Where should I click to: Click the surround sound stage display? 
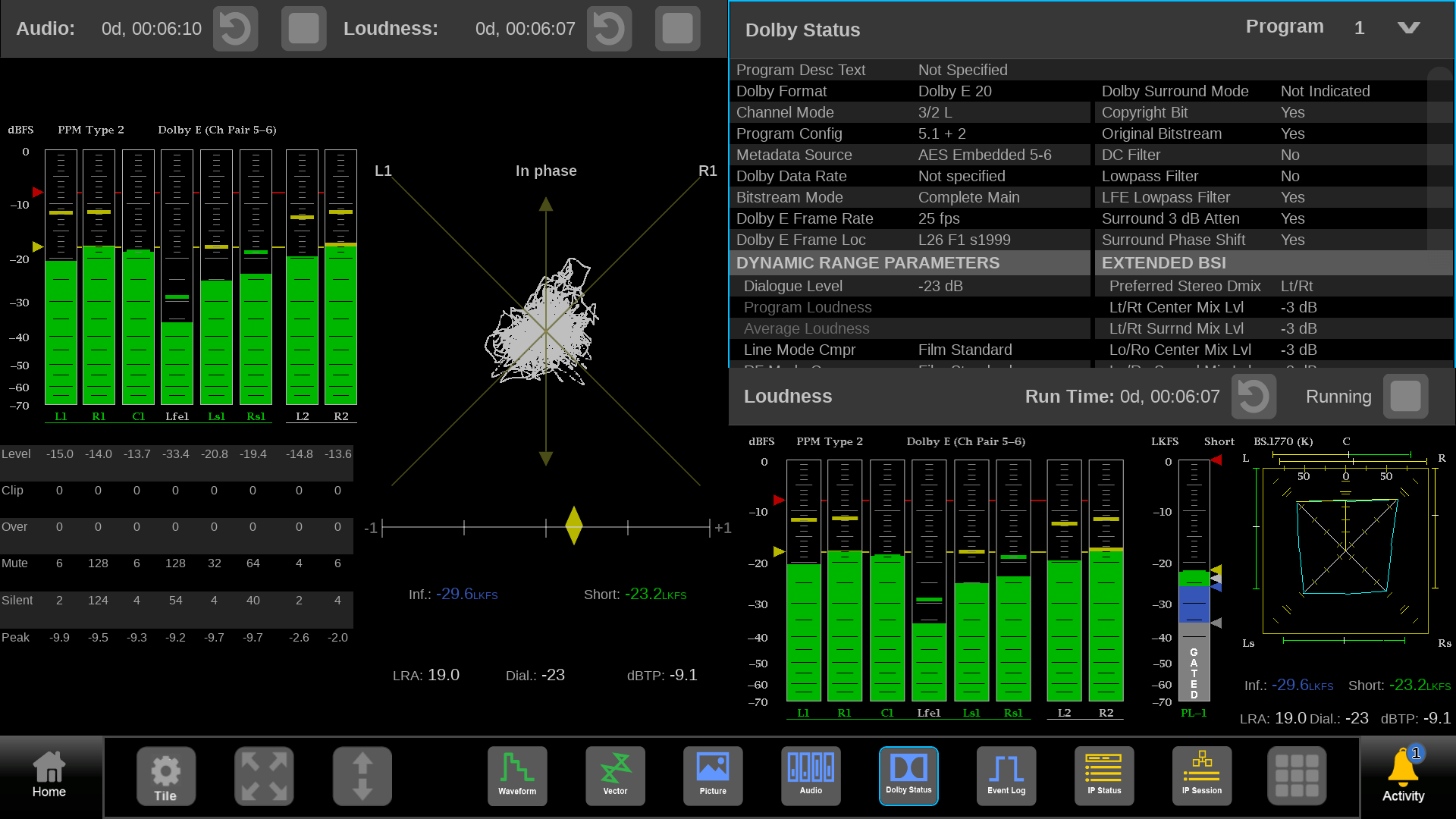[1345, 550]
